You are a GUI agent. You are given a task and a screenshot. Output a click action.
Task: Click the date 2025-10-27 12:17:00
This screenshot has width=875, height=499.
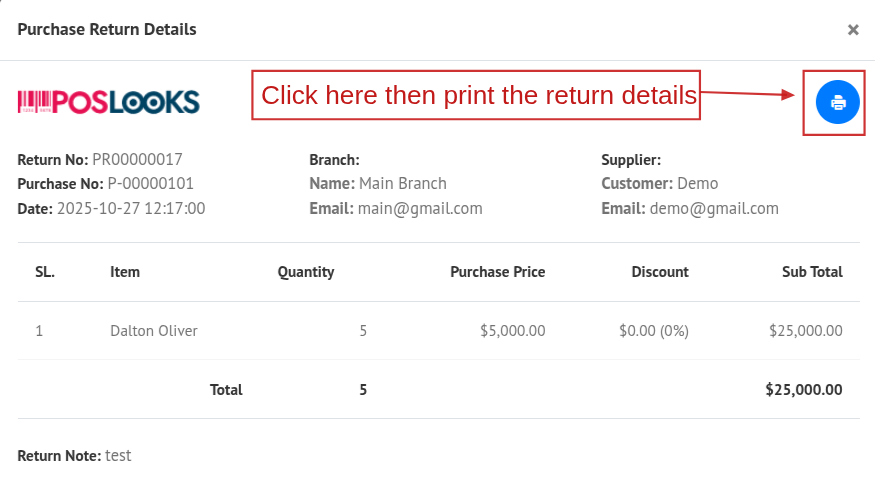(130, 209)
